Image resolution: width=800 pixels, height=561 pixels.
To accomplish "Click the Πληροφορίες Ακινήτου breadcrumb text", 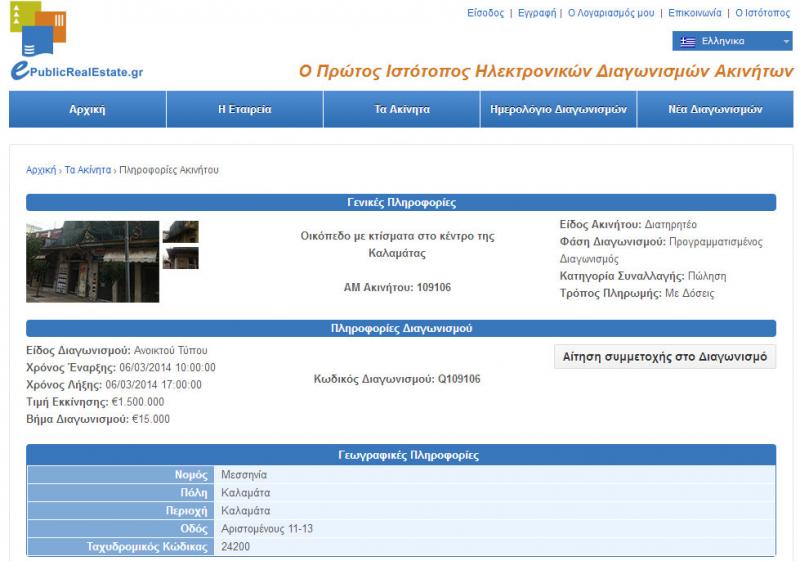I will point(169,170).
